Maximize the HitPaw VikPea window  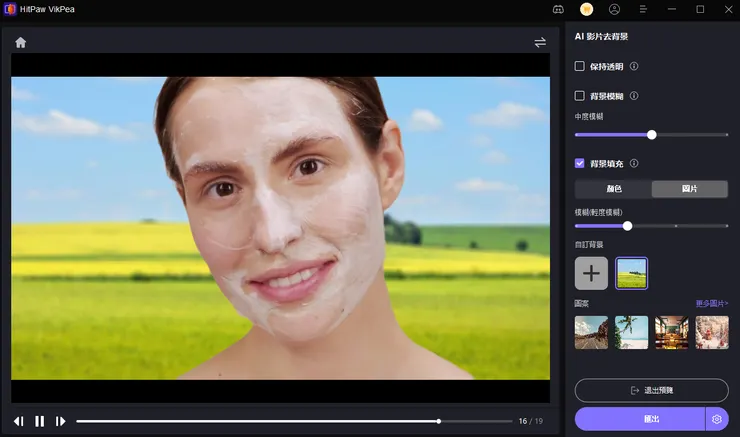(700, 9)
